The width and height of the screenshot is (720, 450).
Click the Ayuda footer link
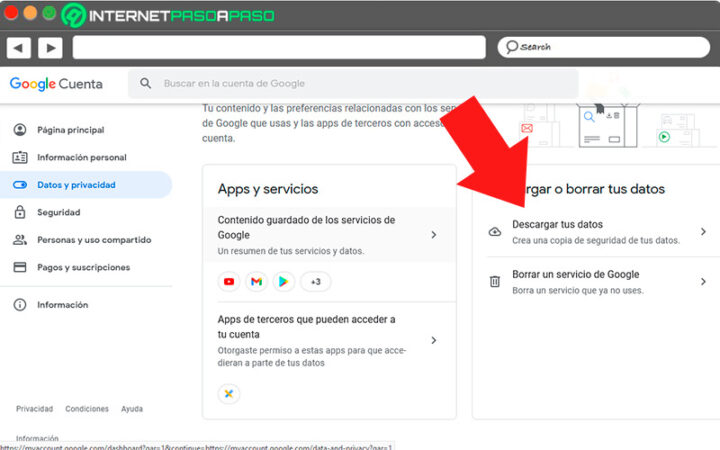(x=132, y=409)
